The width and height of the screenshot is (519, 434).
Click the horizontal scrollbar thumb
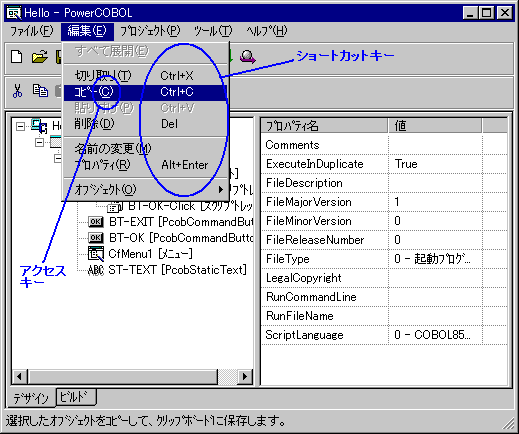coord(122,377)
